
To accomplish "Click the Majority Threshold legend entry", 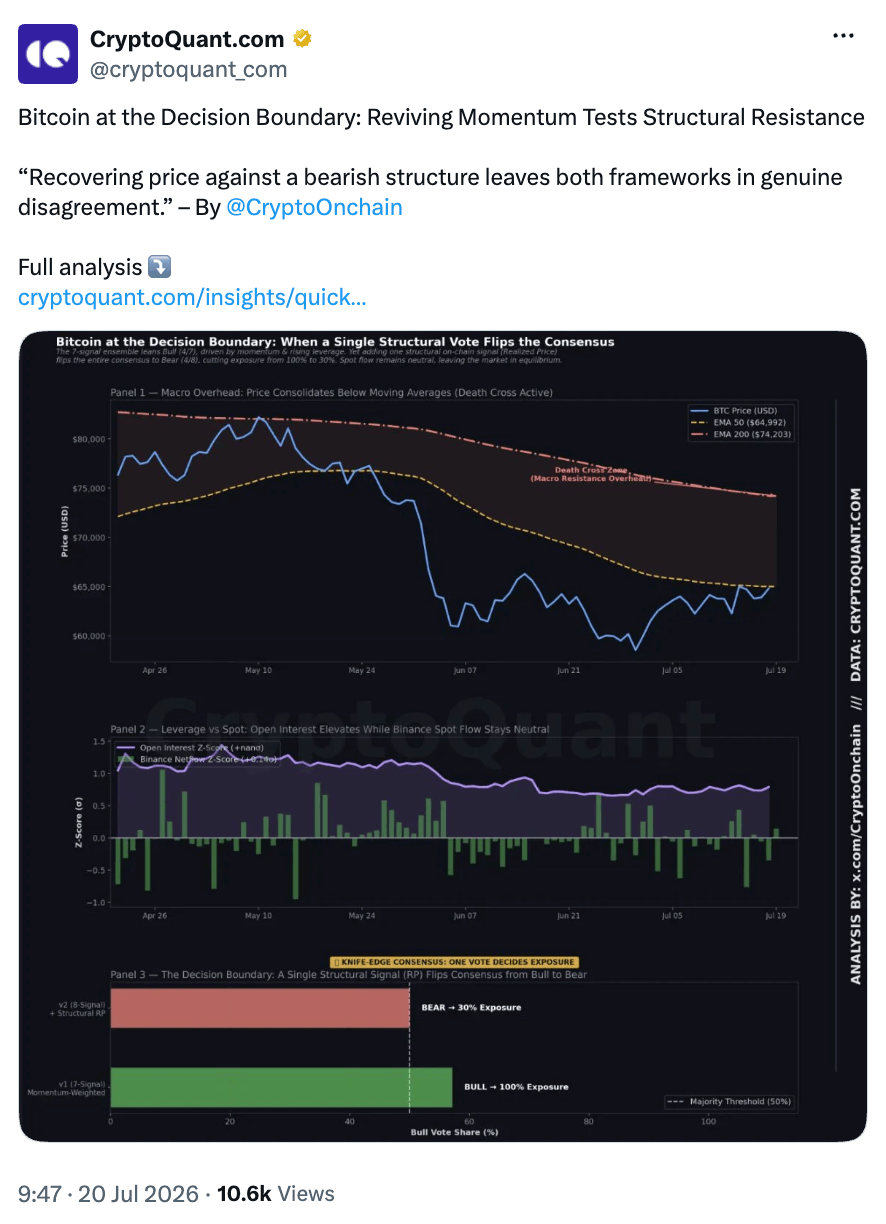I will tap(729, 1101).
